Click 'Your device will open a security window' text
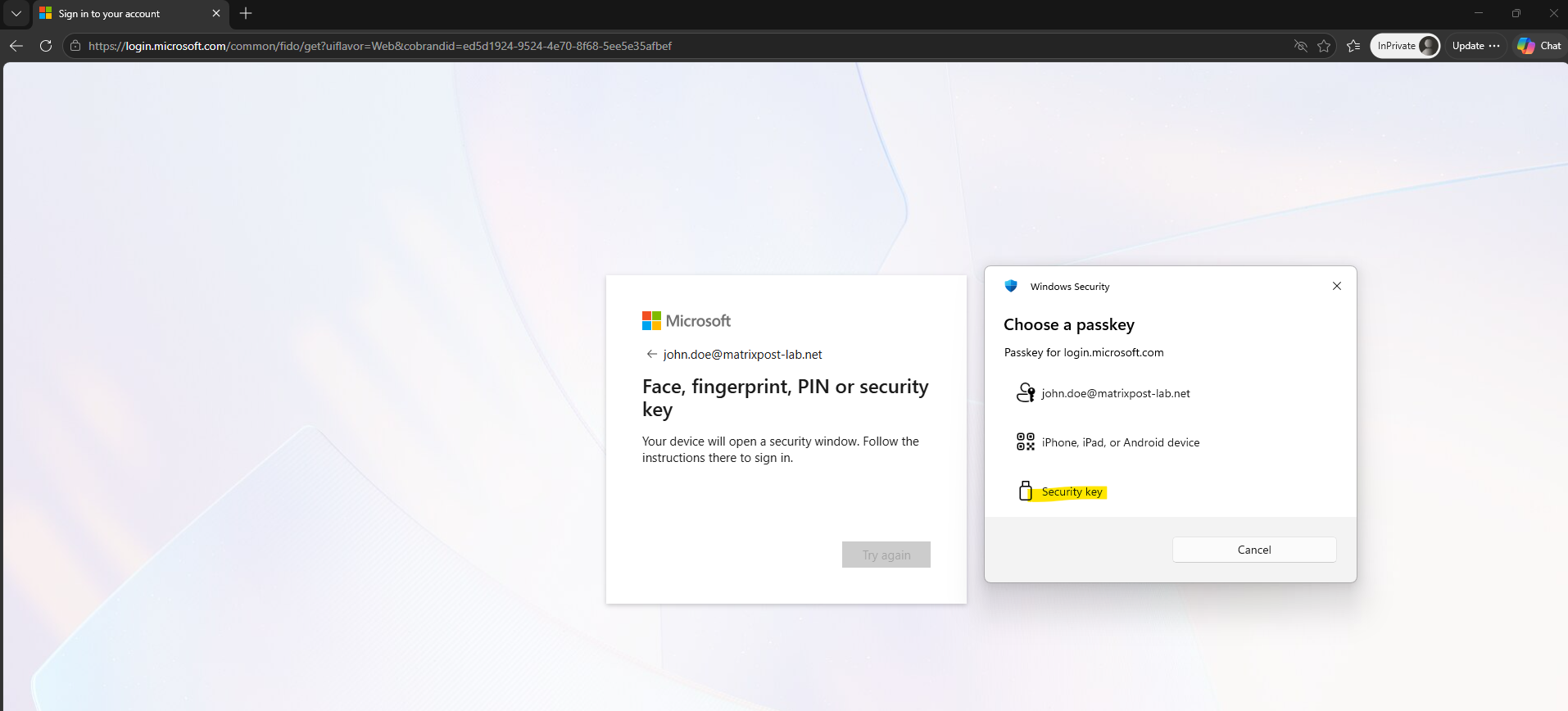 click(781, 450)
